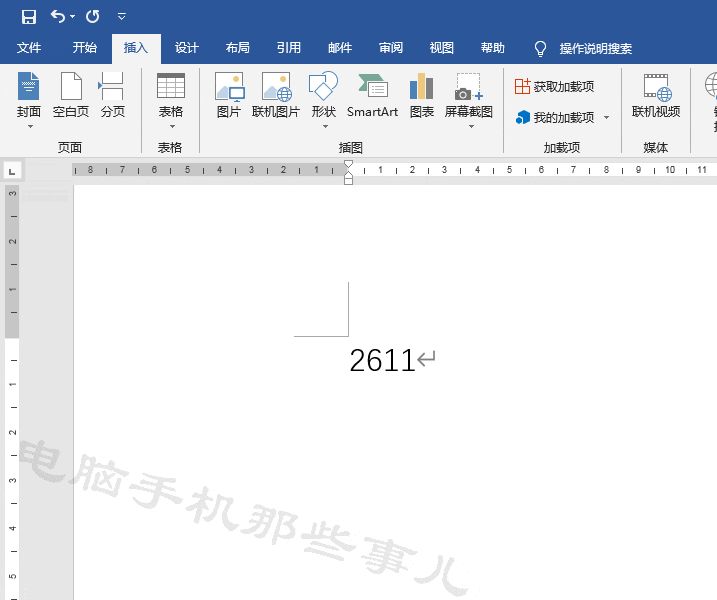Image resolution: width=717 pixels, height=600 pixels.
Task: Insert online video with 联机视频
Action: pyautogui.click(x=656, y=95)
